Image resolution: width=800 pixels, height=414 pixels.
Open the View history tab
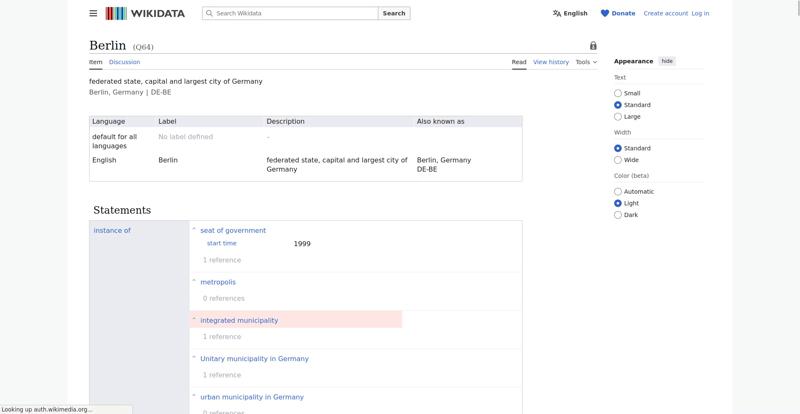(550, 62)
